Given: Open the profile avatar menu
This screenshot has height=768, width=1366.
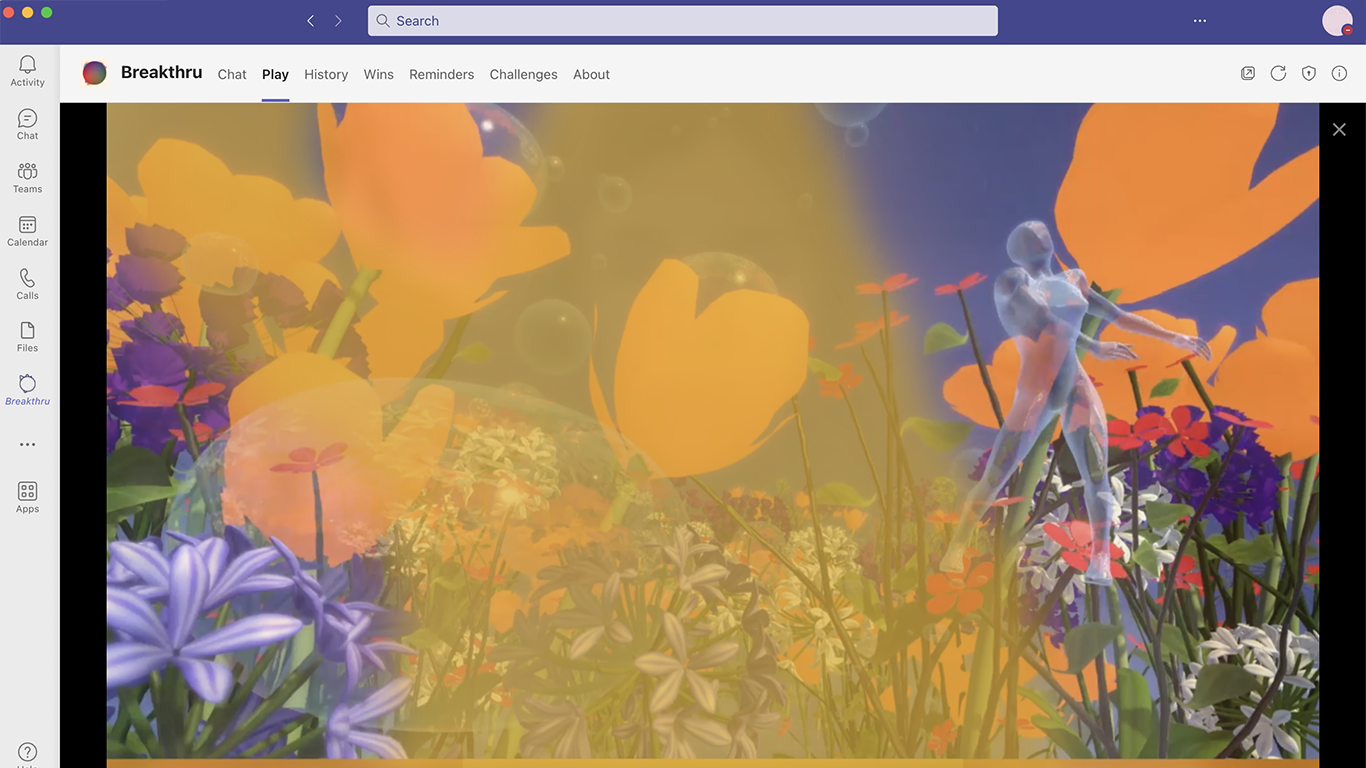Looking at the screenshot, I should tap(1337, 21).
